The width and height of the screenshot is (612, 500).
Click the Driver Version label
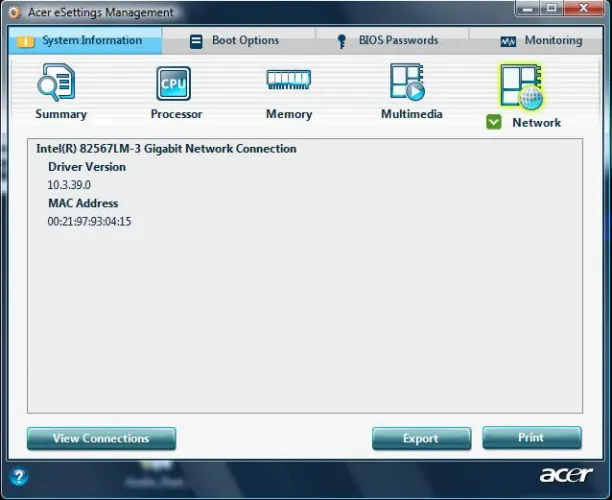pos(87,167)
